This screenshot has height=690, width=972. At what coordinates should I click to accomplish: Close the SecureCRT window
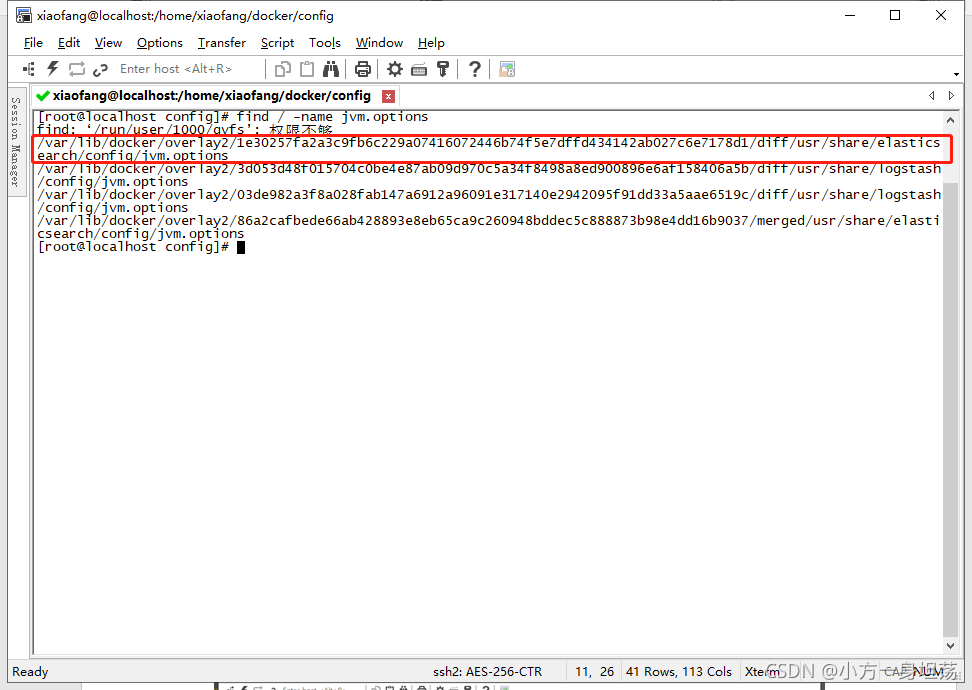pos(941,15)
